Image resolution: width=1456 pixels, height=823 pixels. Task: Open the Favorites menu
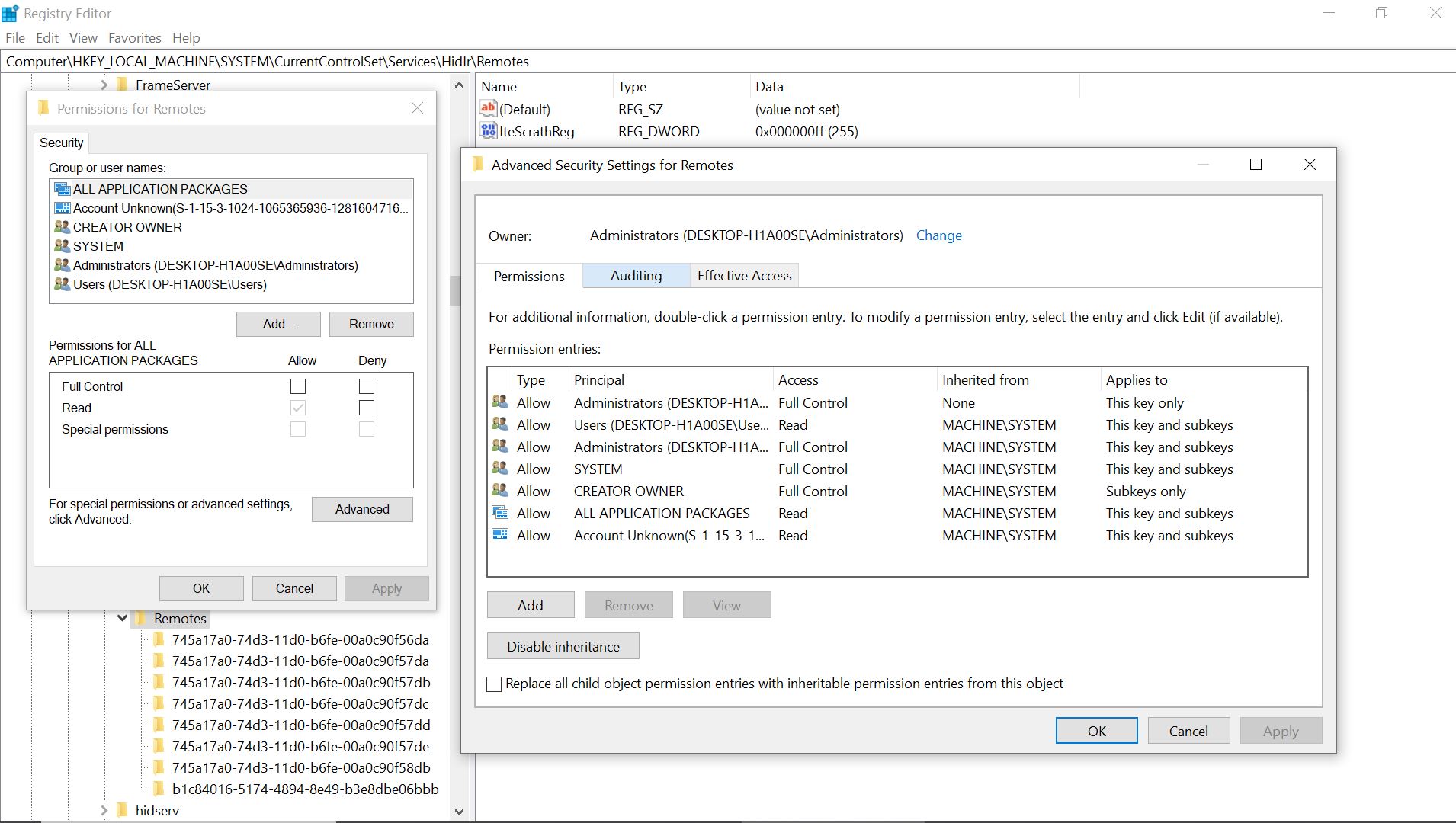click(x=135, y=37)
